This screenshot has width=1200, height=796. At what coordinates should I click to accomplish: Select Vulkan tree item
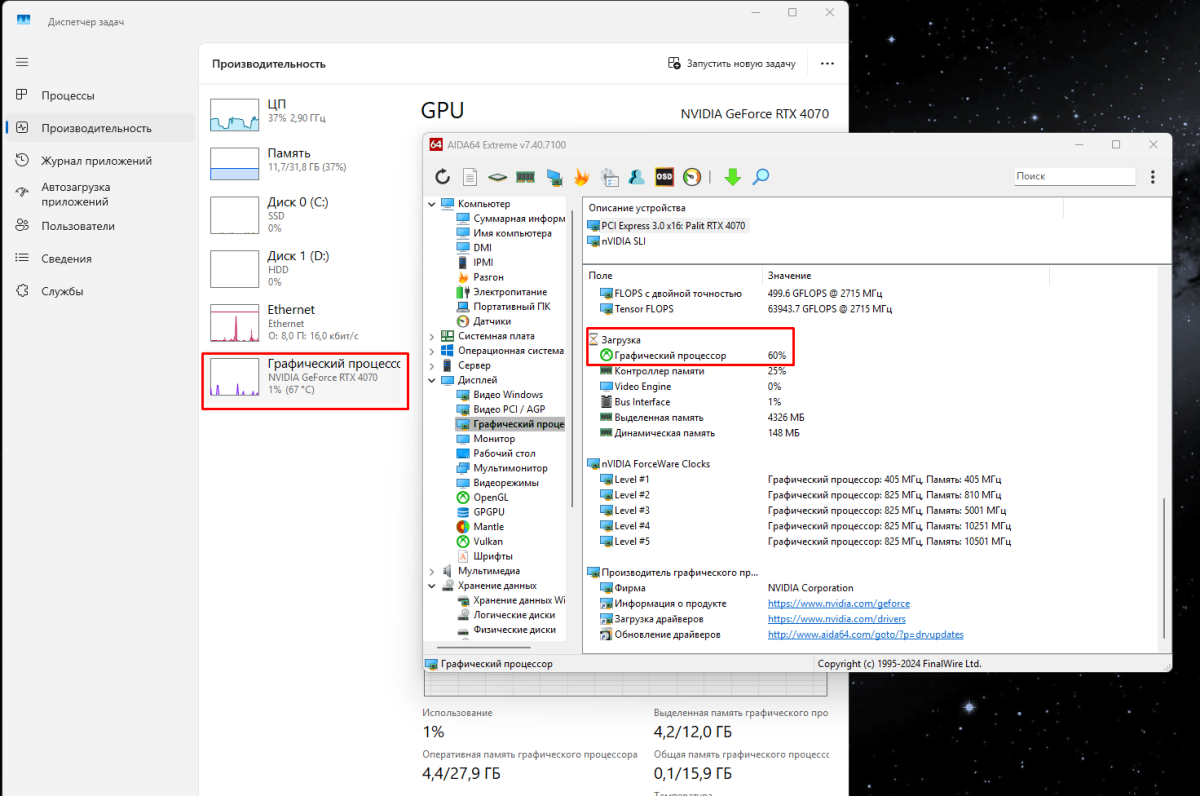tap(480, 541)
